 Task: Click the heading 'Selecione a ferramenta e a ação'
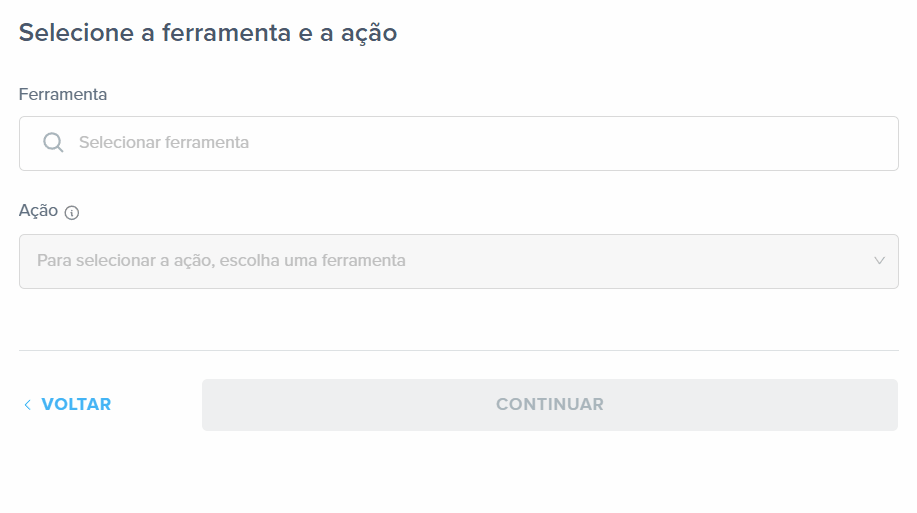[x=208, y=33]
